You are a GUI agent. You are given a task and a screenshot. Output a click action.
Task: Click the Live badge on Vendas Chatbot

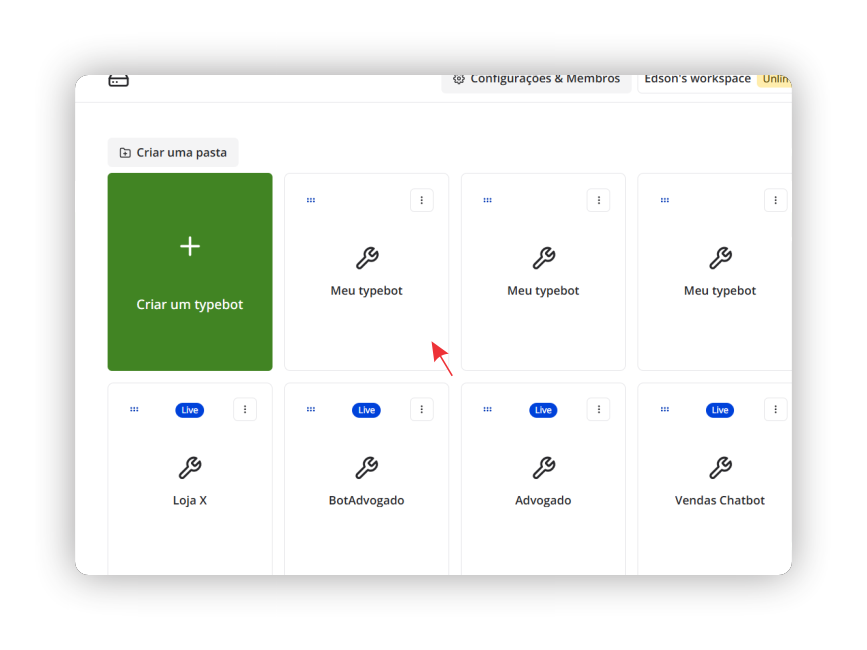(x=719, y=410)
